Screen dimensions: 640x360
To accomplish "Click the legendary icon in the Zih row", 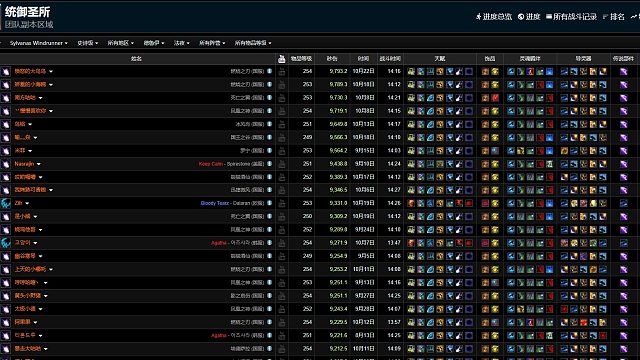I will 624,203.
